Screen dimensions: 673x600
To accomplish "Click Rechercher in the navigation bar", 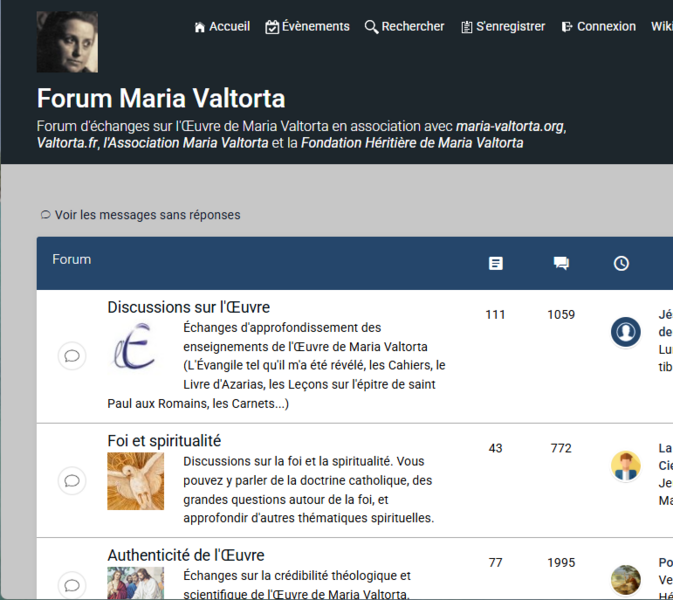I will (x=404, y=27).
